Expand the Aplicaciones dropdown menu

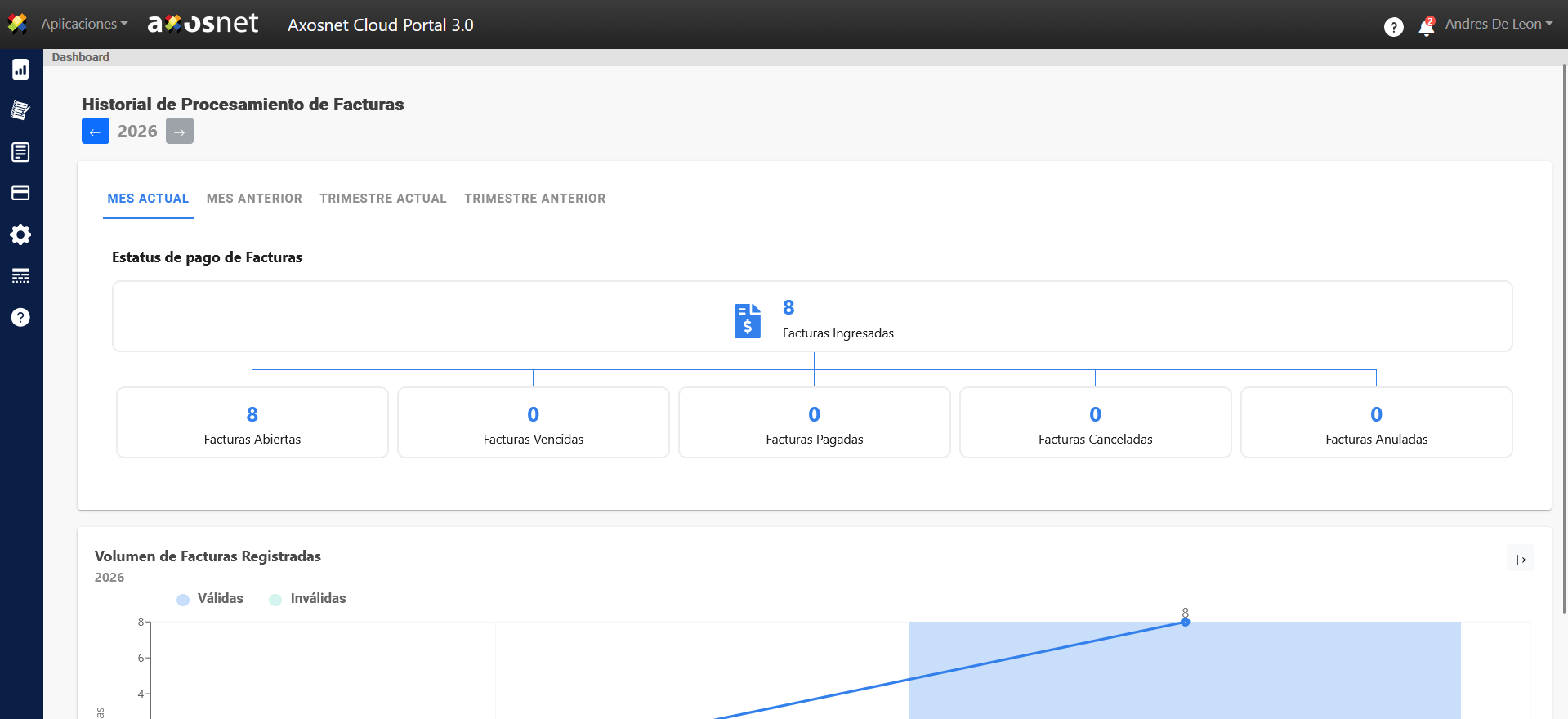(84, 24)
